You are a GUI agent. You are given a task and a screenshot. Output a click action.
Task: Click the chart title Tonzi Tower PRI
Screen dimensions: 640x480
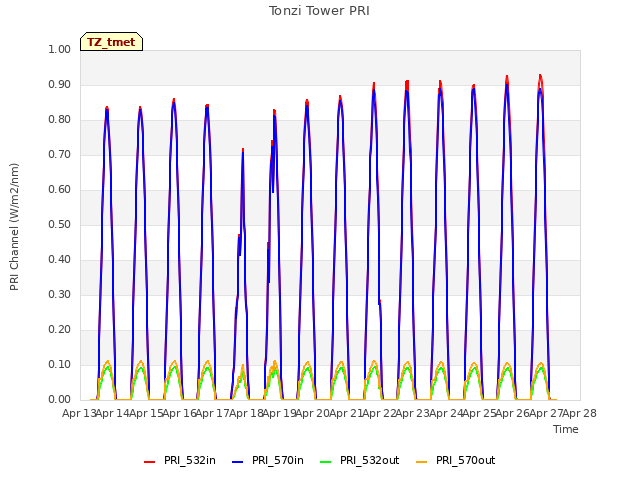pyautogui.click(x=319, y=11)
